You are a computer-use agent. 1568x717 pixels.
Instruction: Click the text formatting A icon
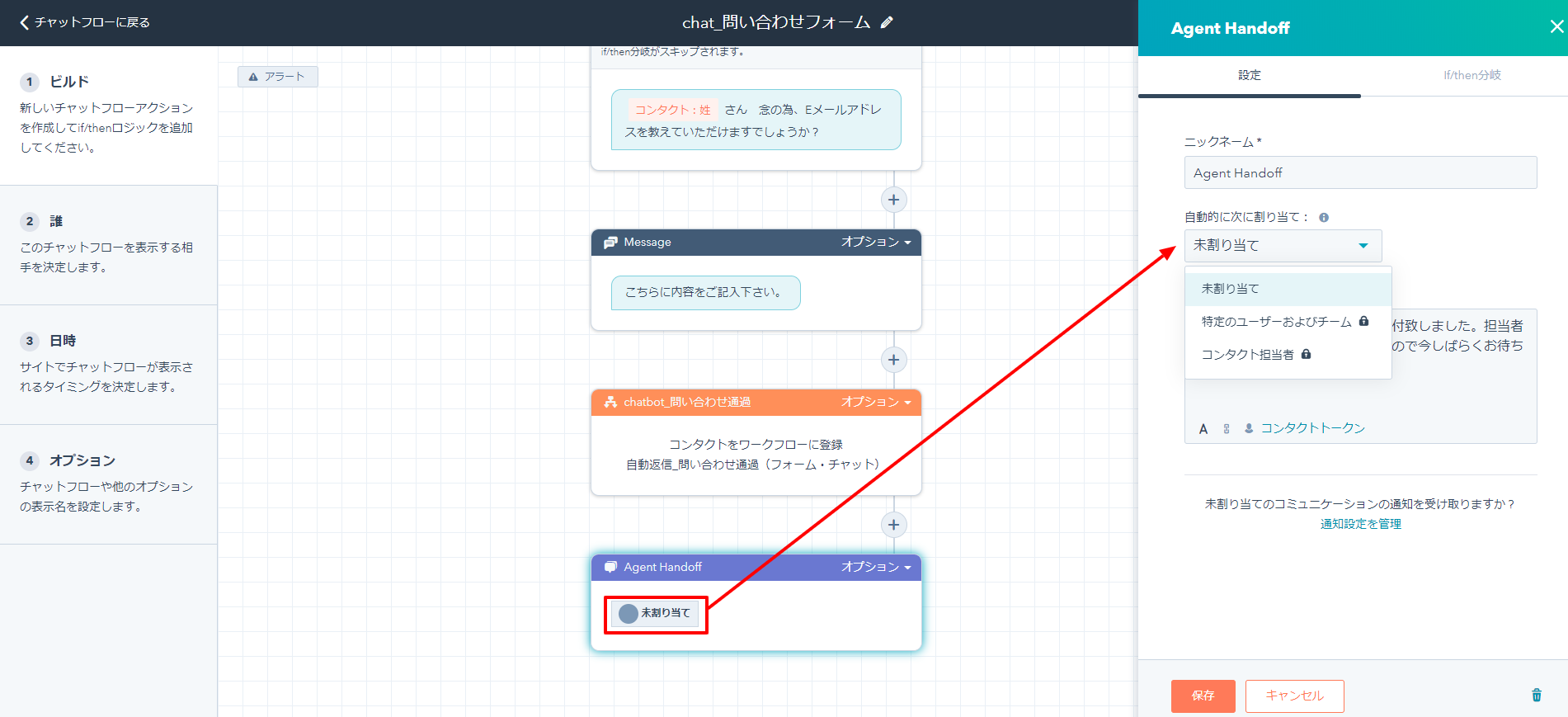(x=1203, y=429)
